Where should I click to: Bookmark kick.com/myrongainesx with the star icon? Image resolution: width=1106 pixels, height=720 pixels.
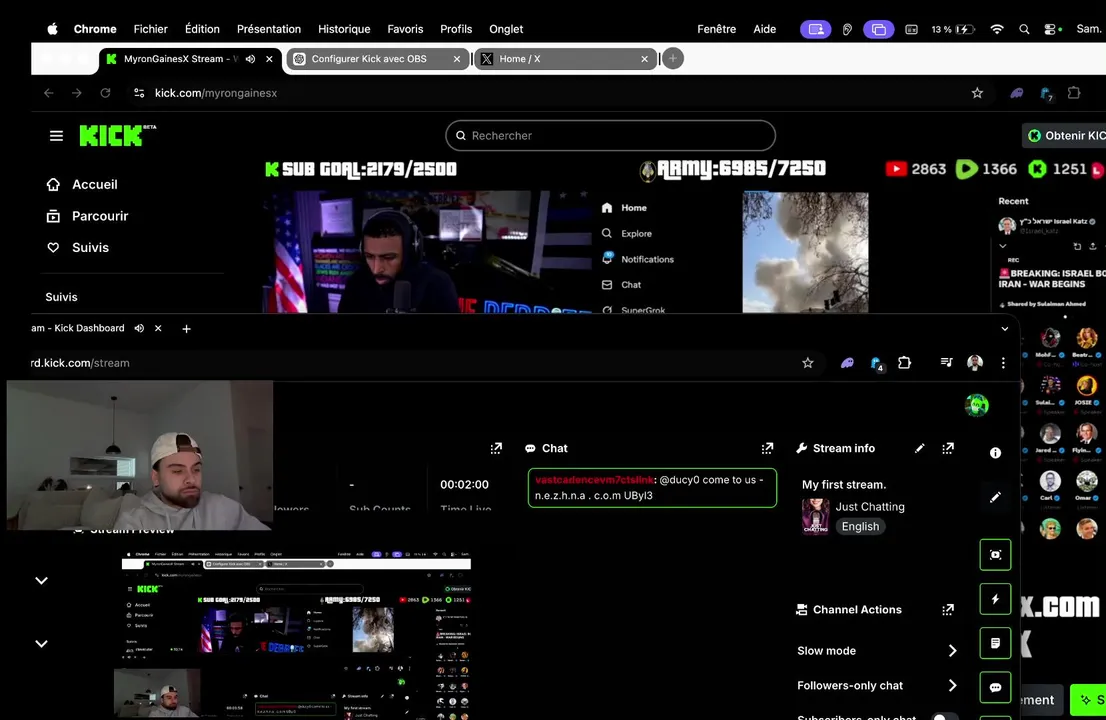(977, 93)
